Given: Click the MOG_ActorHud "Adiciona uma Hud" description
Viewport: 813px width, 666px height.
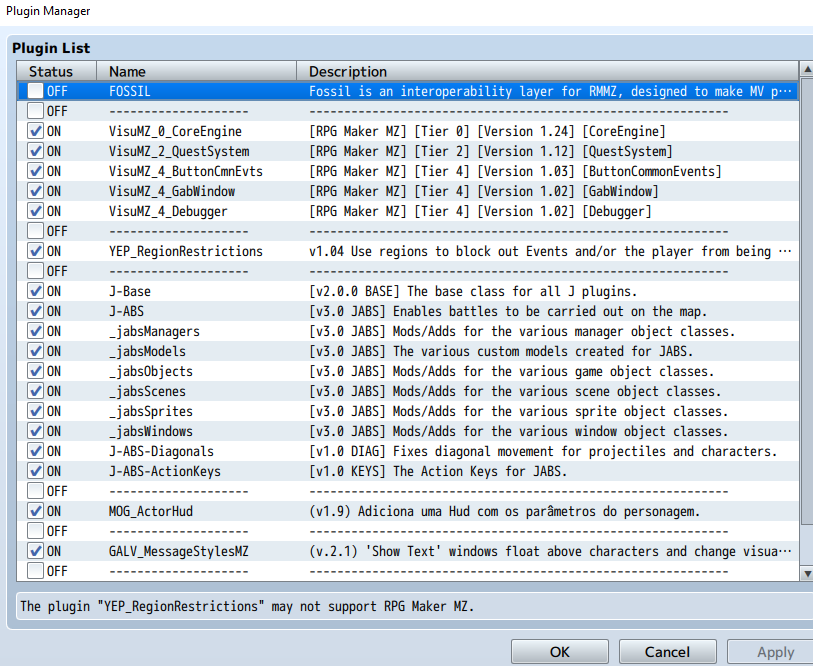Looking at the screenshot, I should click(x=504, y=511).
